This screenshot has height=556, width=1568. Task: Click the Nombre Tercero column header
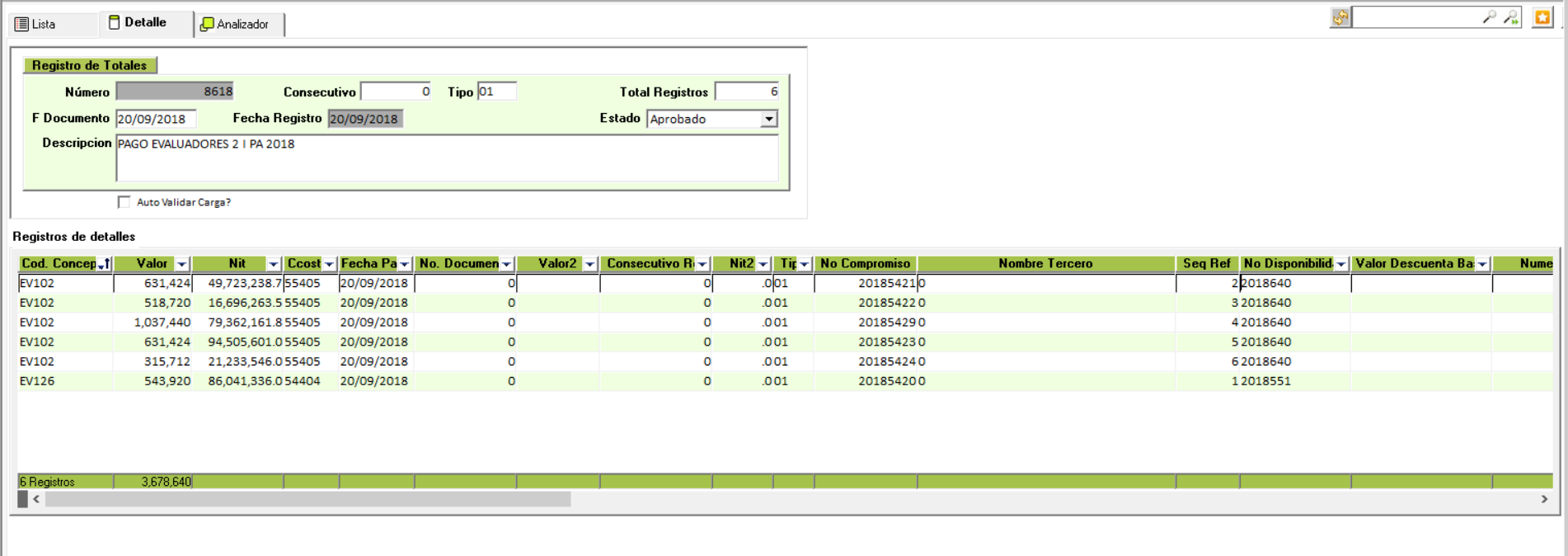pos(1046,264)
